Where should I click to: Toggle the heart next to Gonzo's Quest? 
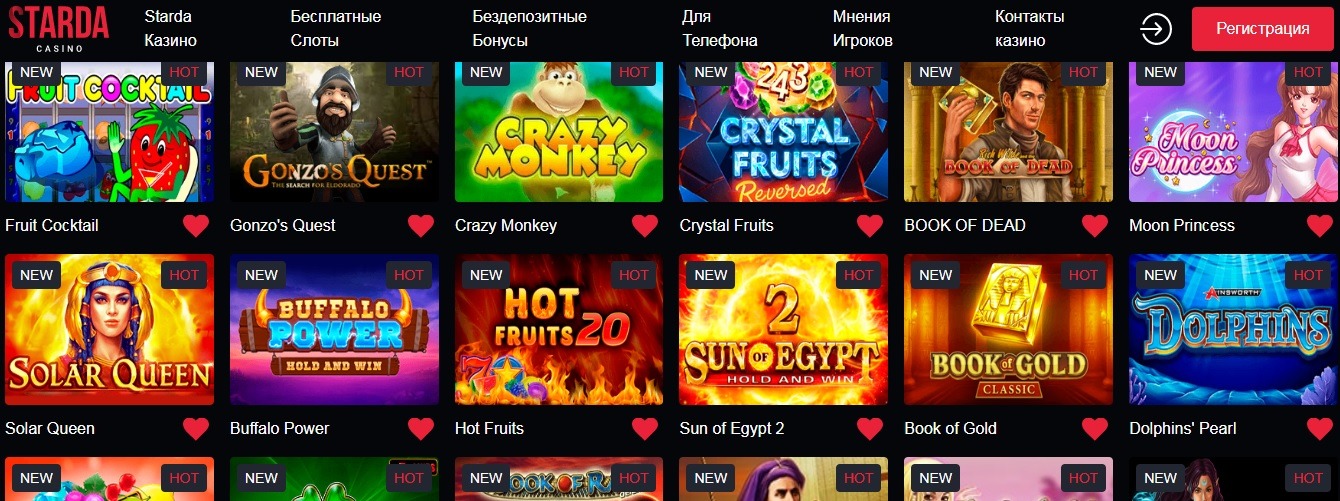[x=421, y=226]
